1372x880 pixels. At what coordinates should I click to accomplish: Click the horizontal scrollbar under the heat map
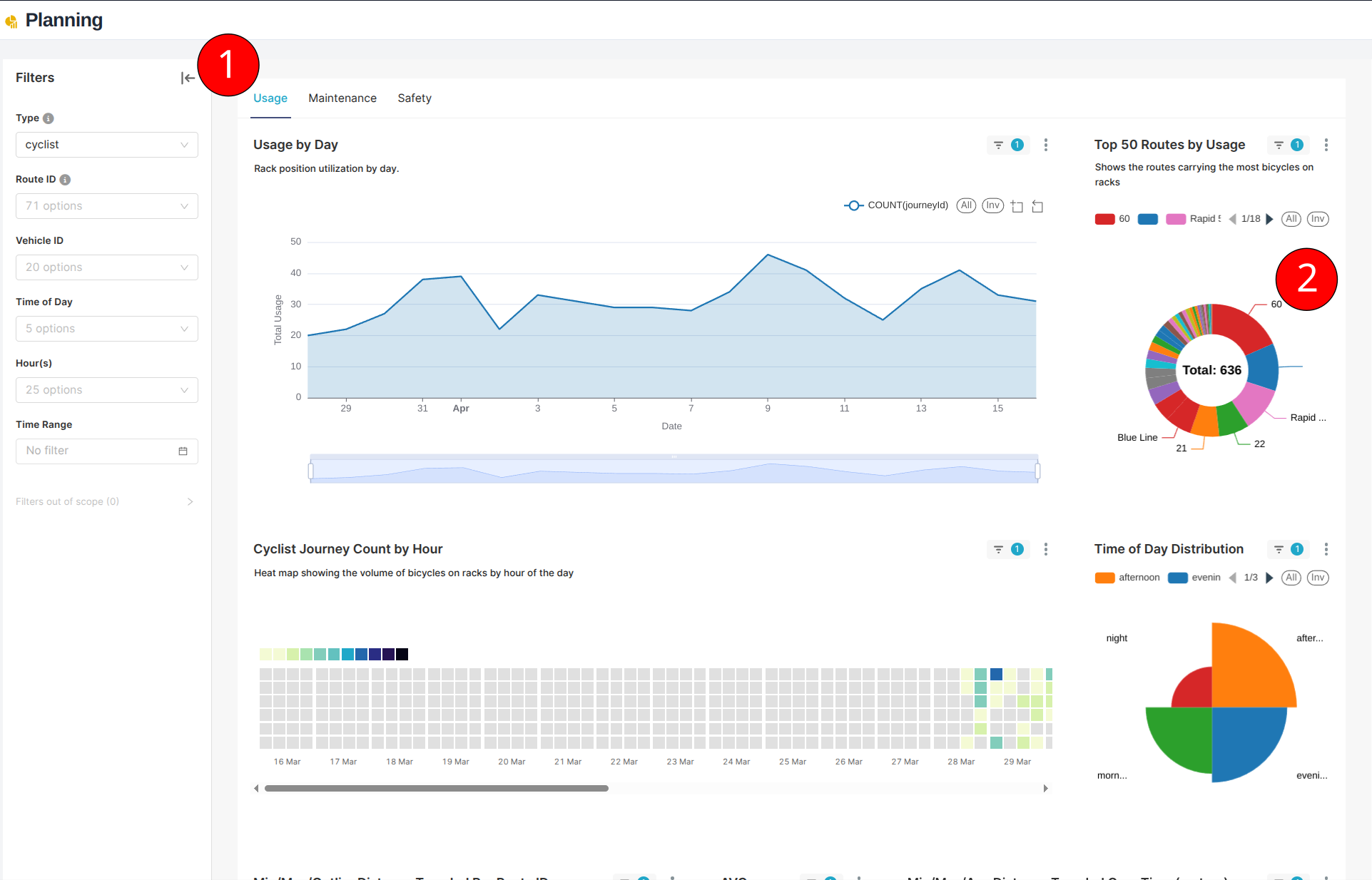tap(435, 788)
